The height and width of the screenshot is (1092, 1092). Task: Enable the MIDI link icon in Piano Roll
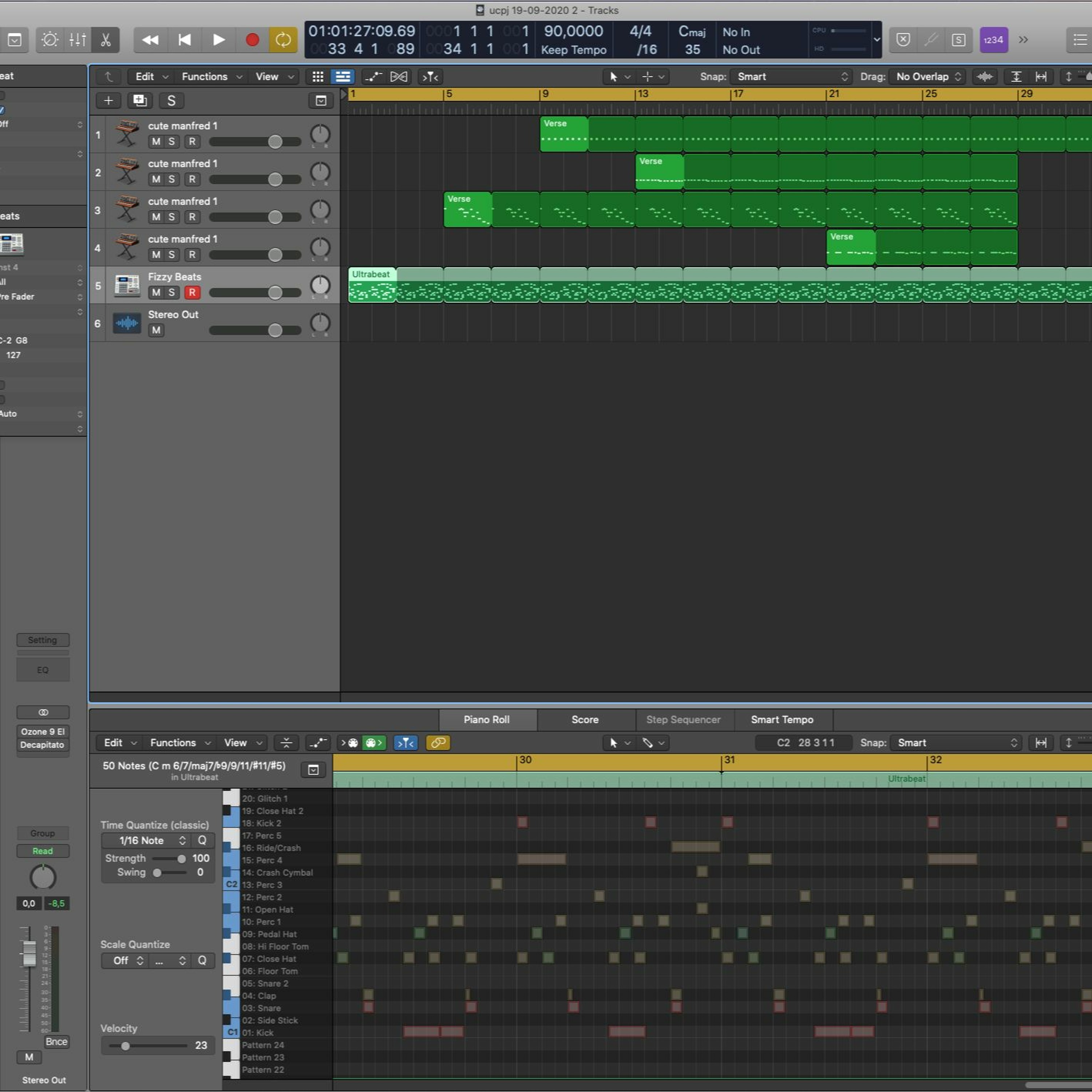438,743
